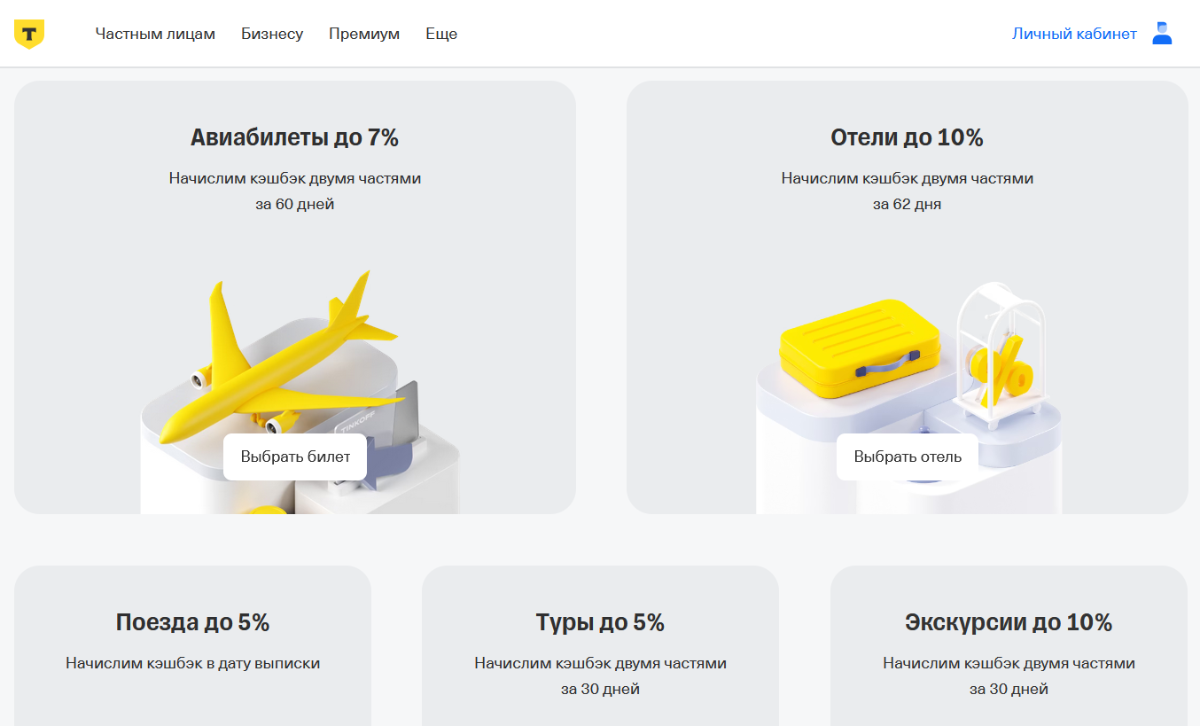Click cashback statement date text under Поезда

pyautogui.click(x=193, y=663)
